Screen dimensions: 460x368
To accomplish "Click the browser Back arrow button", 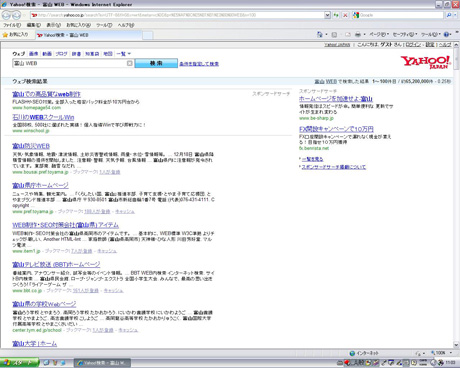I will coord(6,15).
